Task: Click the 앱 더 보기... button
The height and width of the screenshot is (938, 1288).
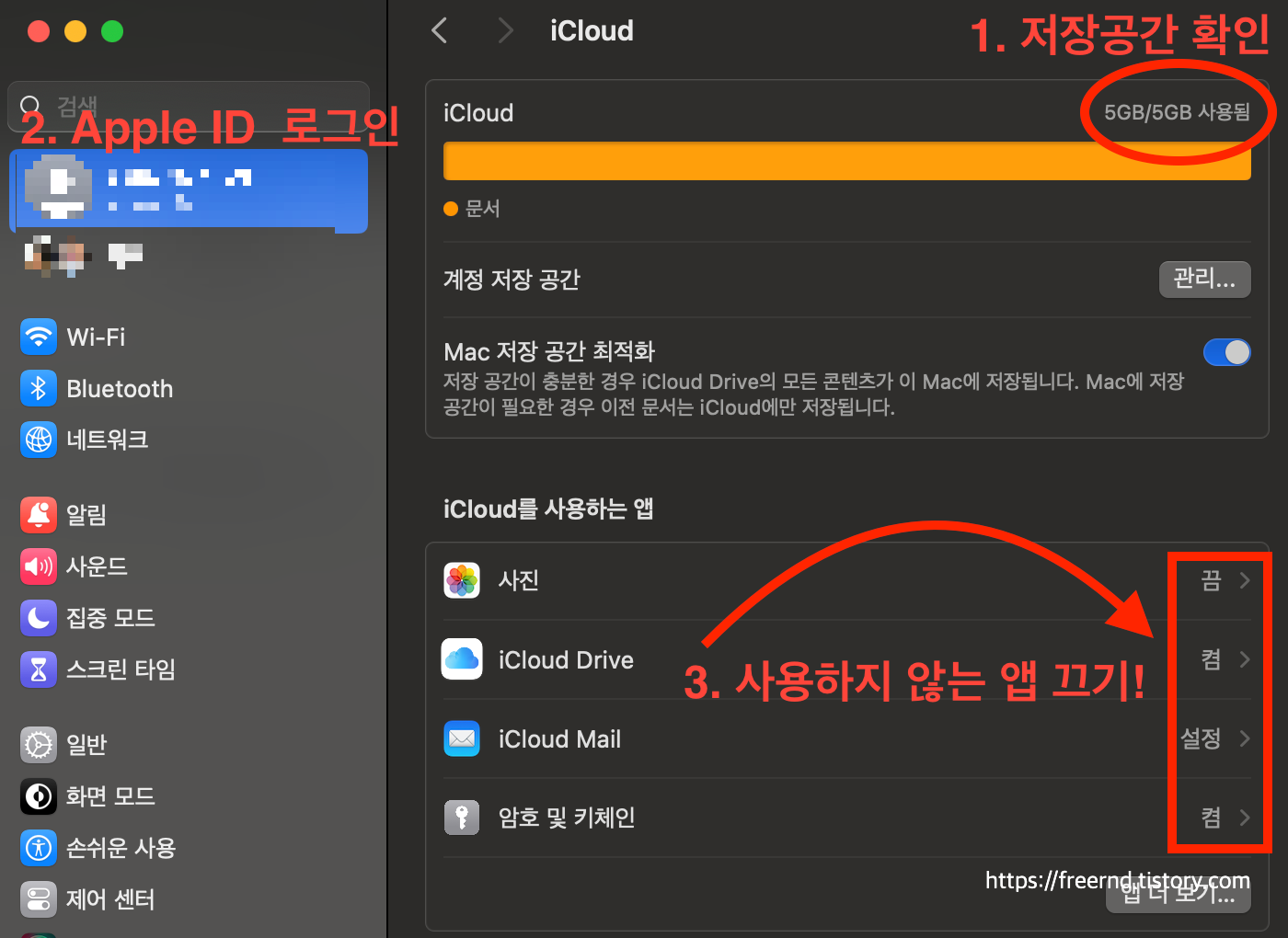Action: [x=1178, y=895]
